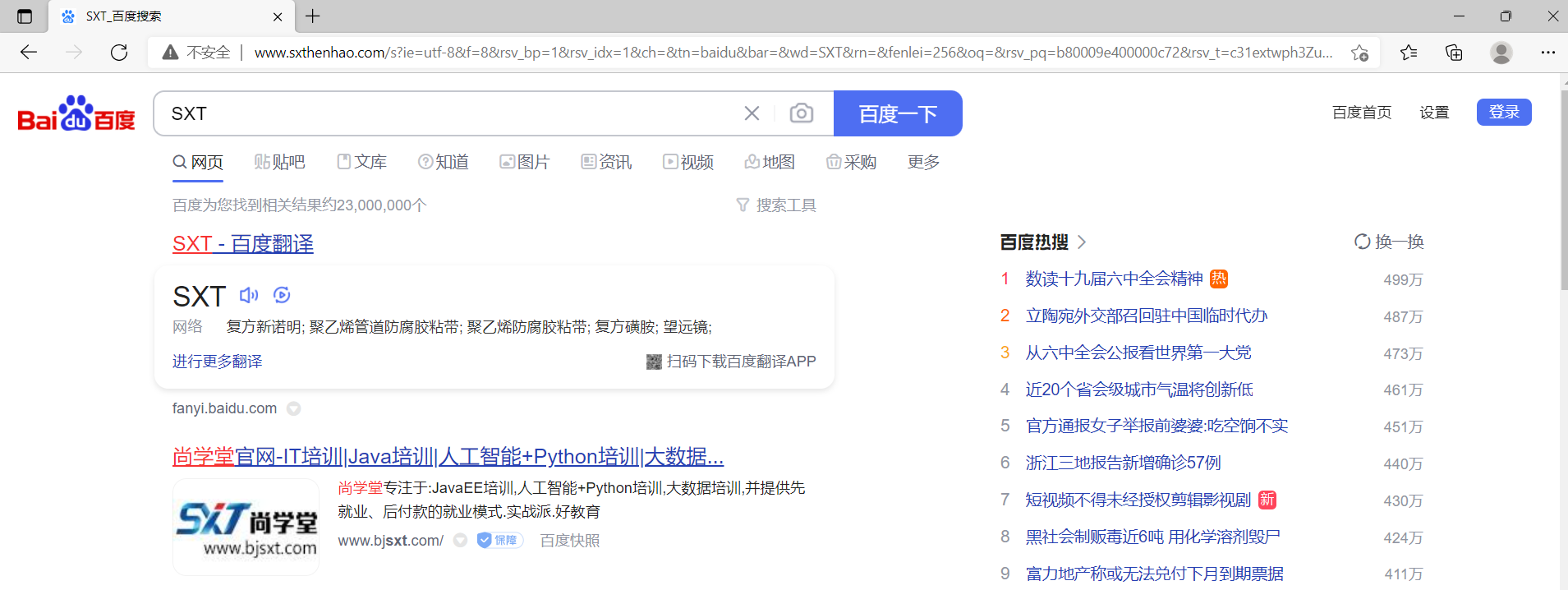Switch to 视频 tab

[x=688, y=162]
